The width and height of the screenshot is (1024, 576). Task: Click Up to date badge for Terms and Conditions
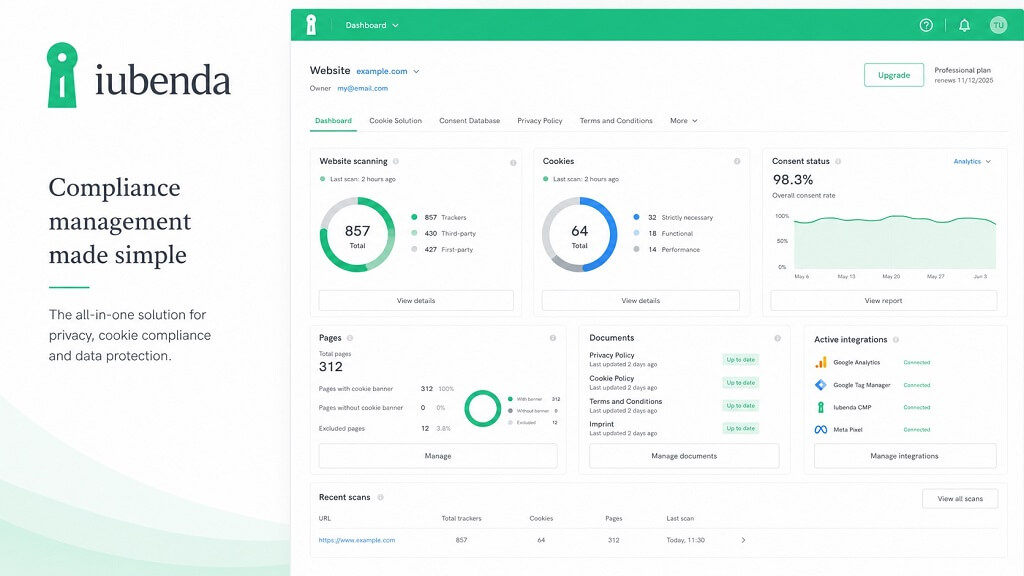click(741, 406)
